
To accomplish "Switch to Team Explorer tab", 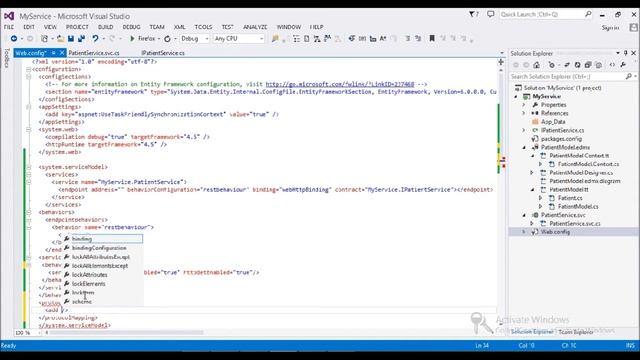I will click(x=576, y=332).
